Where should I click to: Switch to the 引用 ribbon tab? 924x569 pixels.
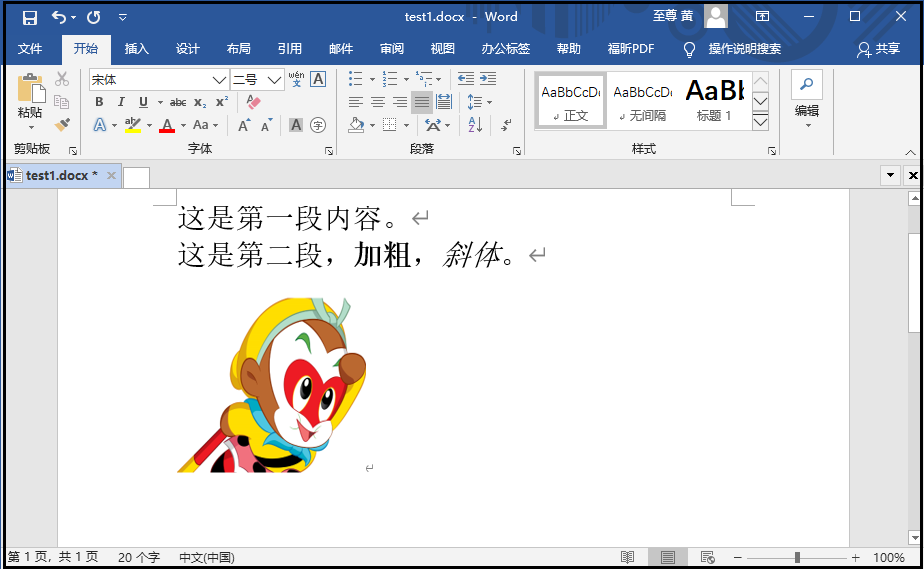[289, 48]
